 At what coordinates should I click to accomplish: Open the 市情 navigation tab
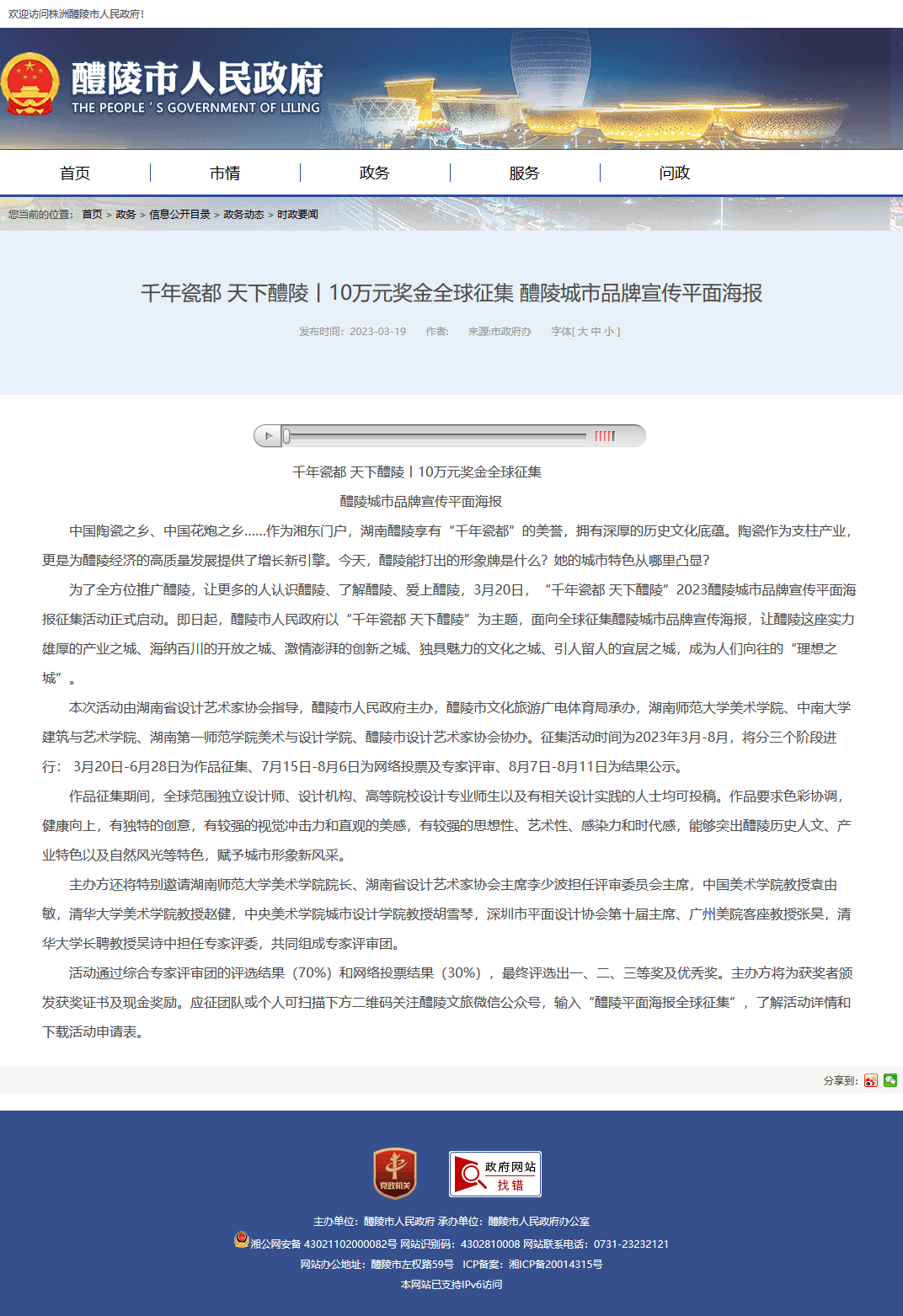coord(225,173)
